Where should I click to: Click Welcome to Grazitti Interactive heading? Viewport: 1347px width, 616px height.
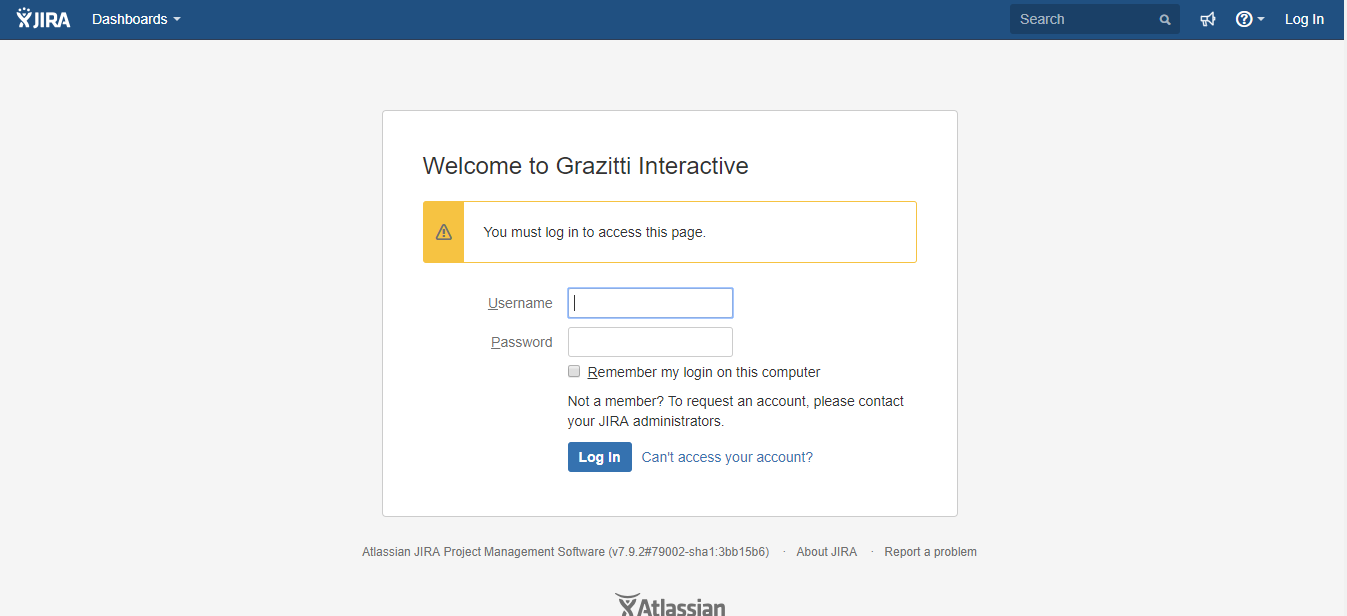click(x=586, y=166)
